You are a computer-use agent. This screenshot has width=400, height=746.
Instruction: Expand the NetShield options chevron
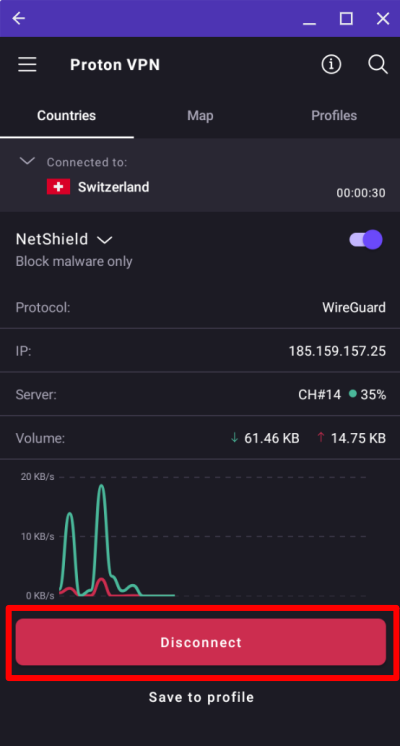105,240
